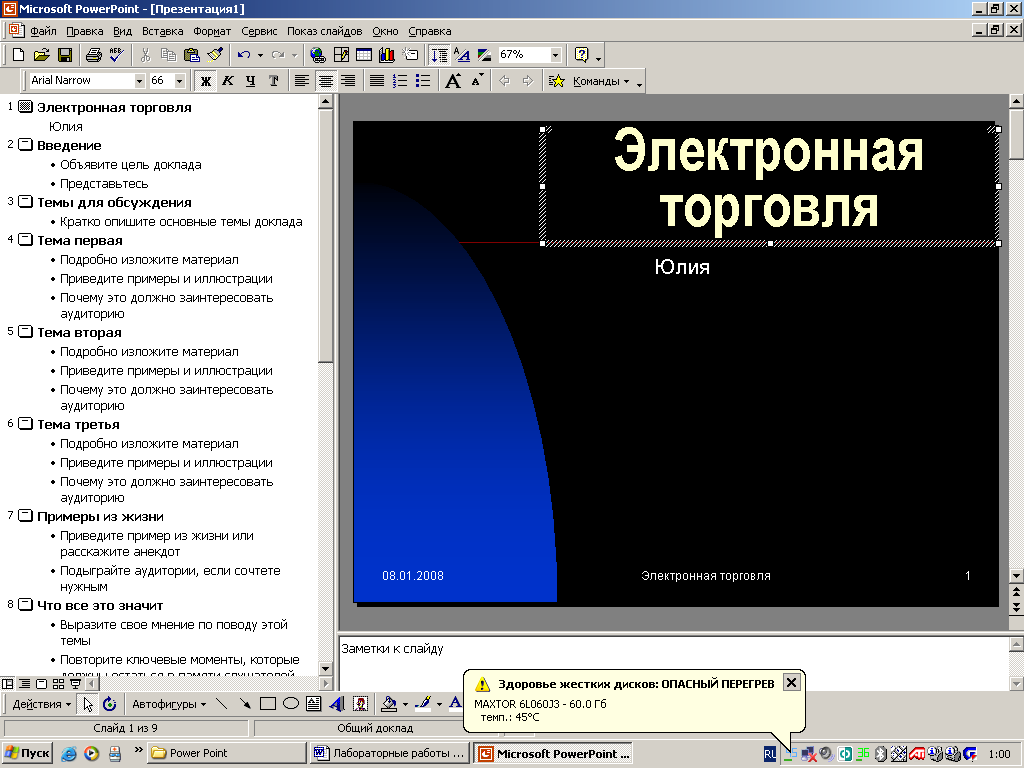Open the Вставка menu
Image resolution: width=1024 pixels, height=768 pixels.
click(163, 31)
